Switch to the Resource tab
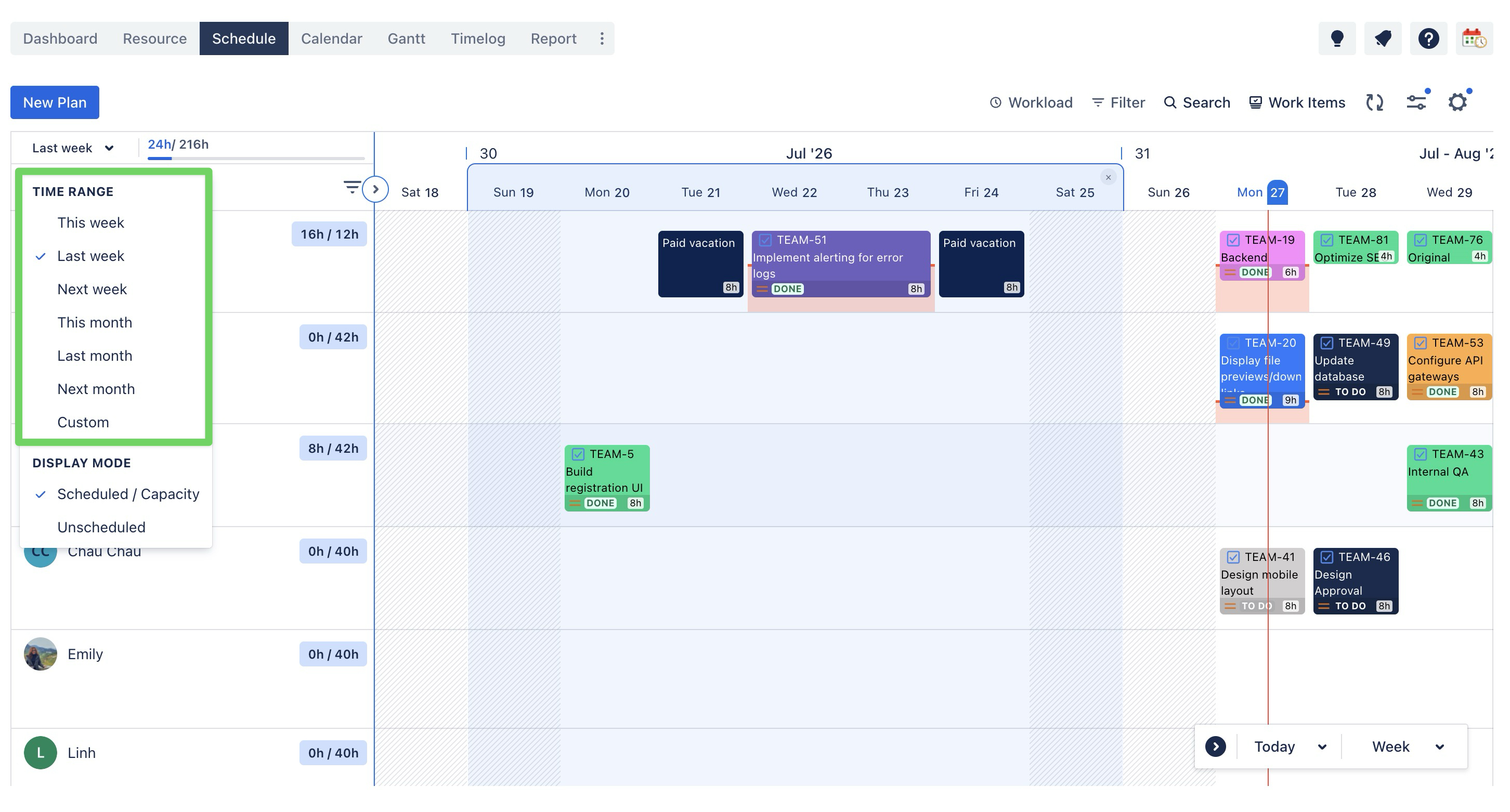This screenshot has height=812, width=1510. (x=155, y=38)
